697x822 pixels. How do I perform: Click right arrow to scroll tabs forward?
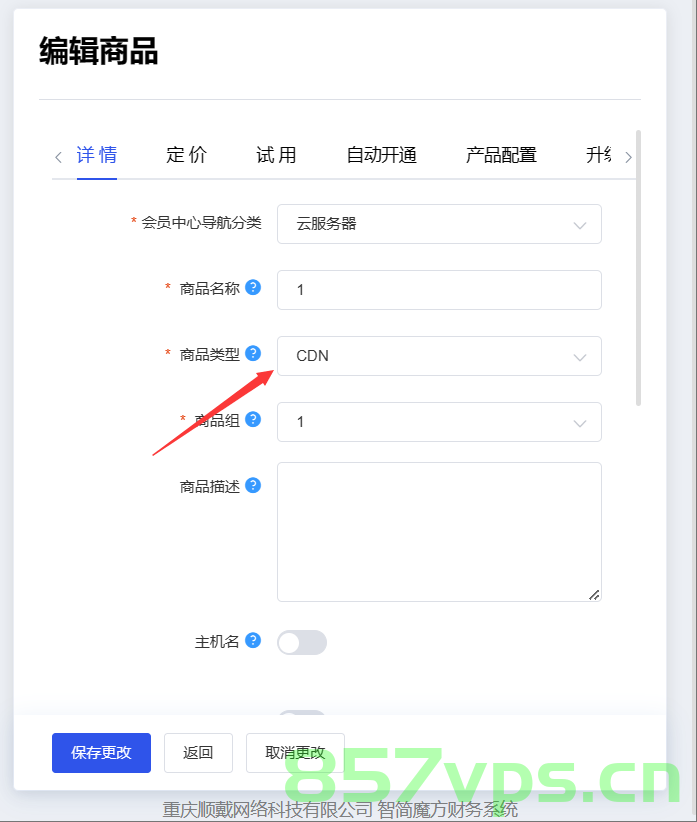(628, 157)
